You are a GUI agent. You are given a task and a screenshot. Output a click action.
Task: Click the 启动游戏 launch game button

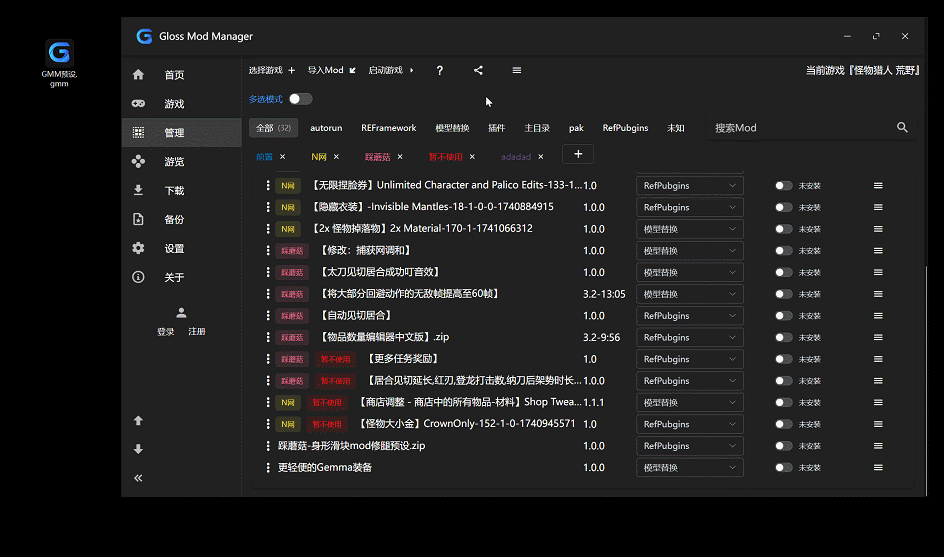click(x=391, y=70)
